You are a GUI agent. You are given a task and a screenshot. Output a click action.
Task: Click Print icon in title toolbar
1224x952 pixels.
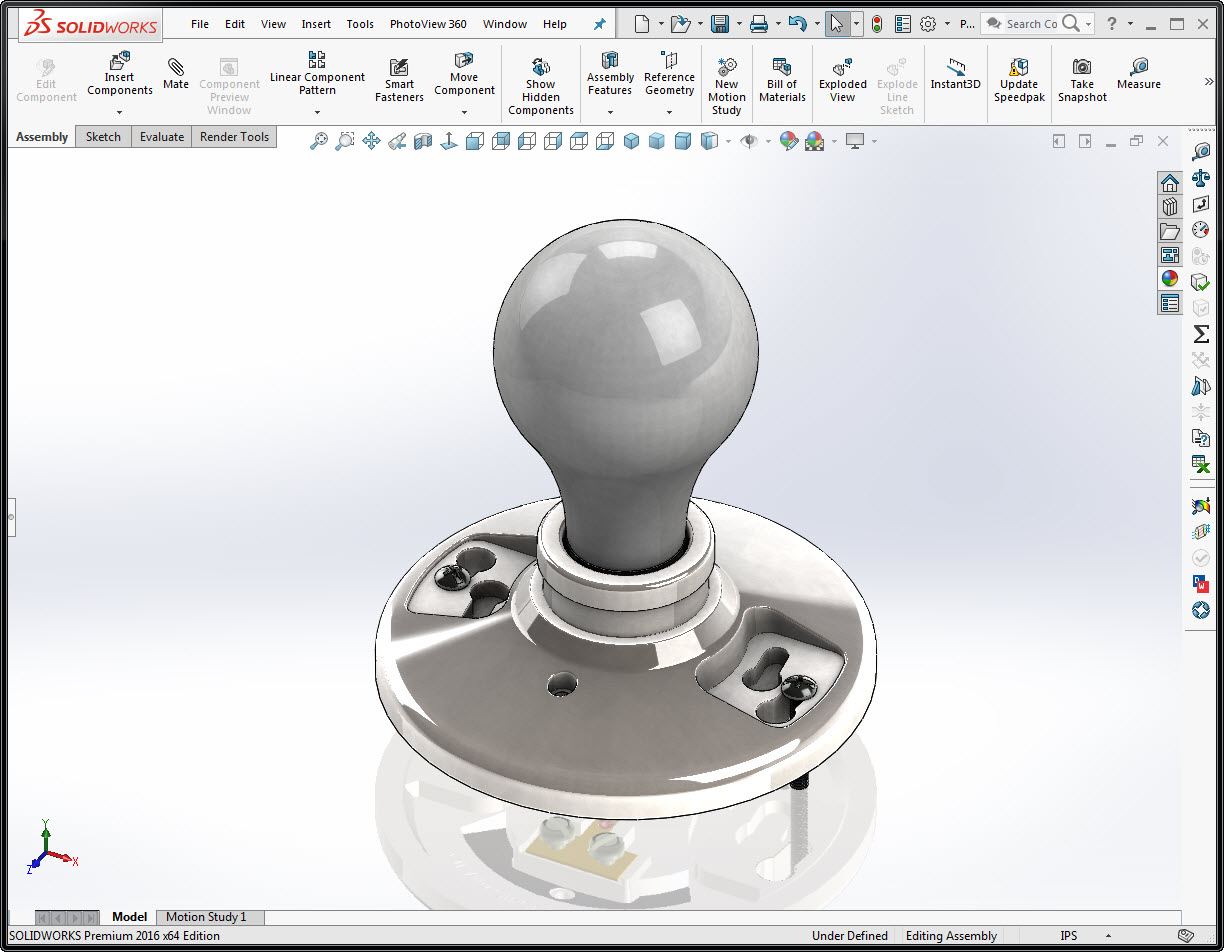point(759,24)
